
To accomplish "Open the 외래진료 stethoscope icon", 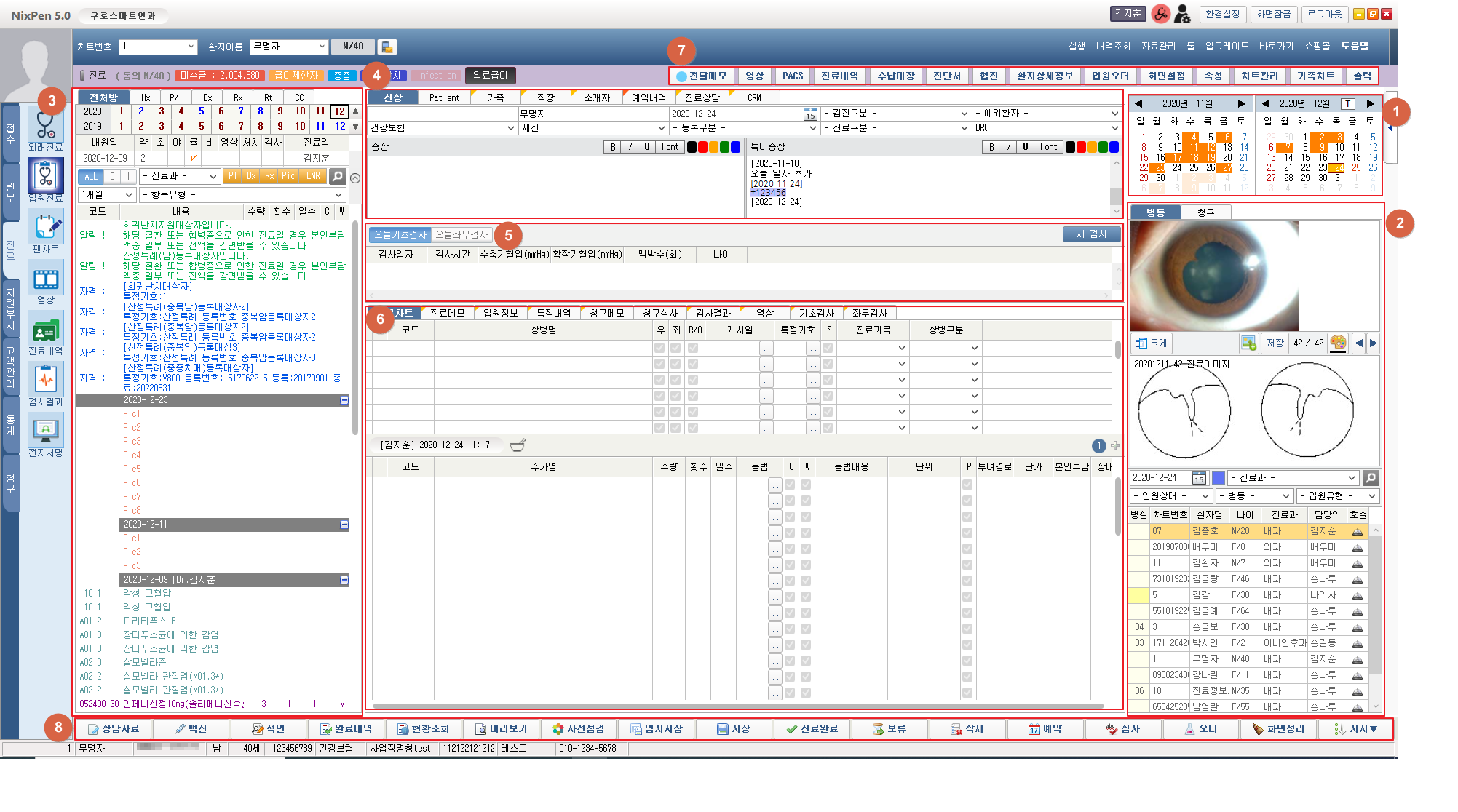I will click(45, 126).
